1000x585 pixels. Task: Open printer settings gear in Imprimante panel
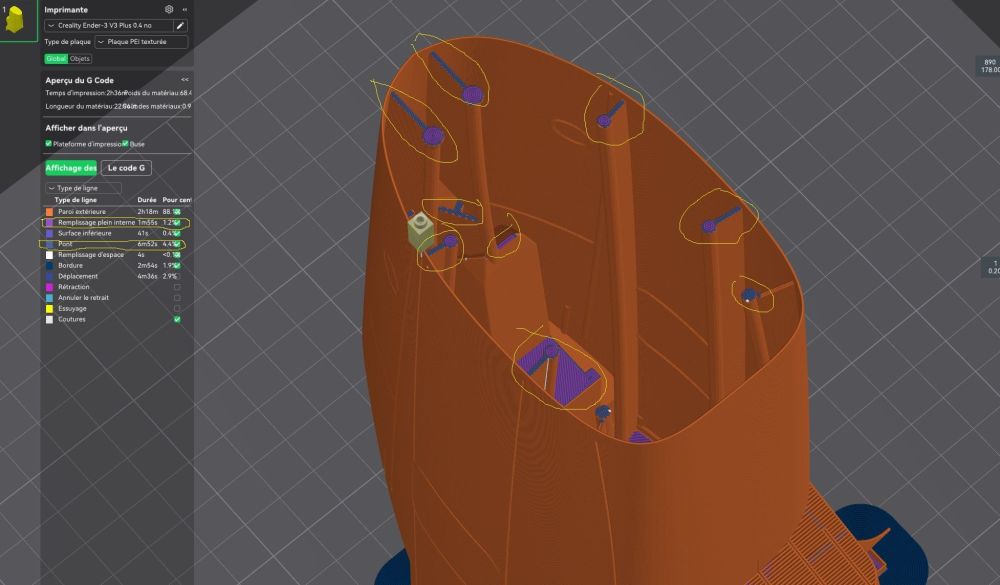169,10
